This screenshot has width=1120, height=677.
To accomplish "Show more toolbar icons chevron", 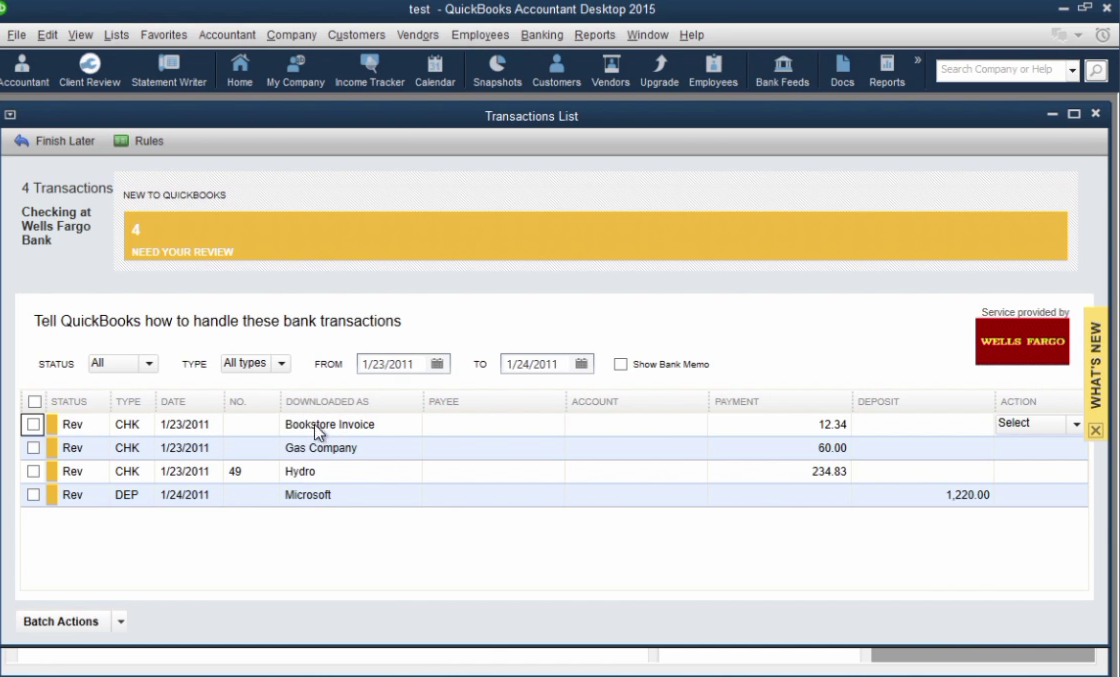I will (917, 60).
